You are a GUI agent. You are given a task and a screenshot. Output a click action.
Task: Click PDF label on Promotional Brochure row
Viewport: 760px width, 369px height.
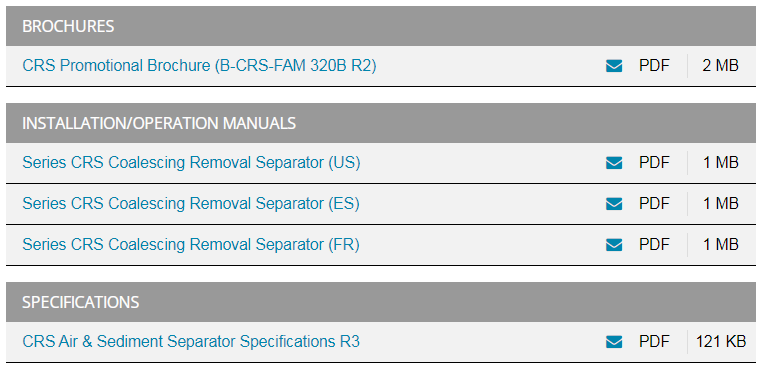[654, 66]
